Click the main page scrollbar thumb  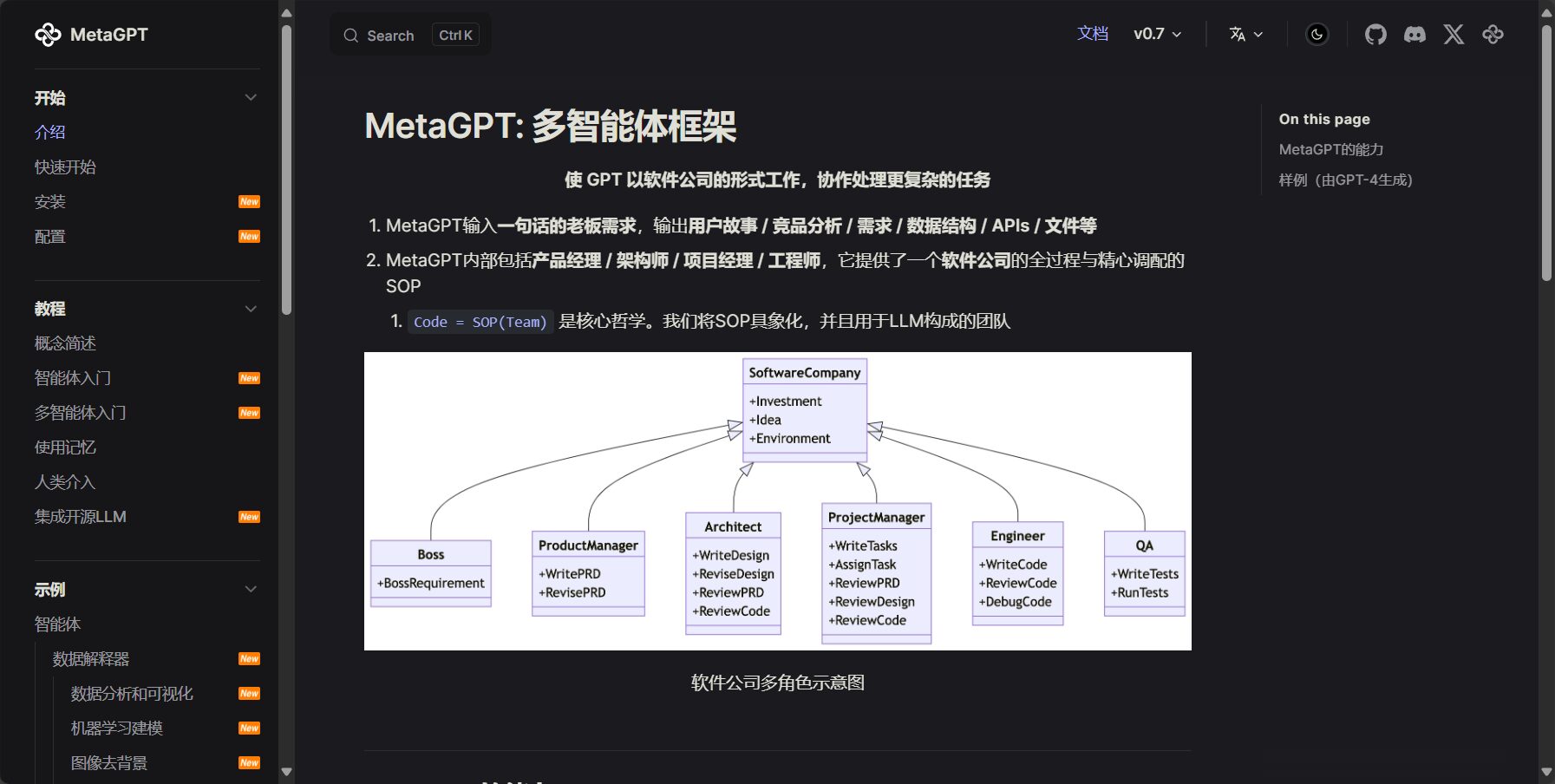click(1546, 152)
